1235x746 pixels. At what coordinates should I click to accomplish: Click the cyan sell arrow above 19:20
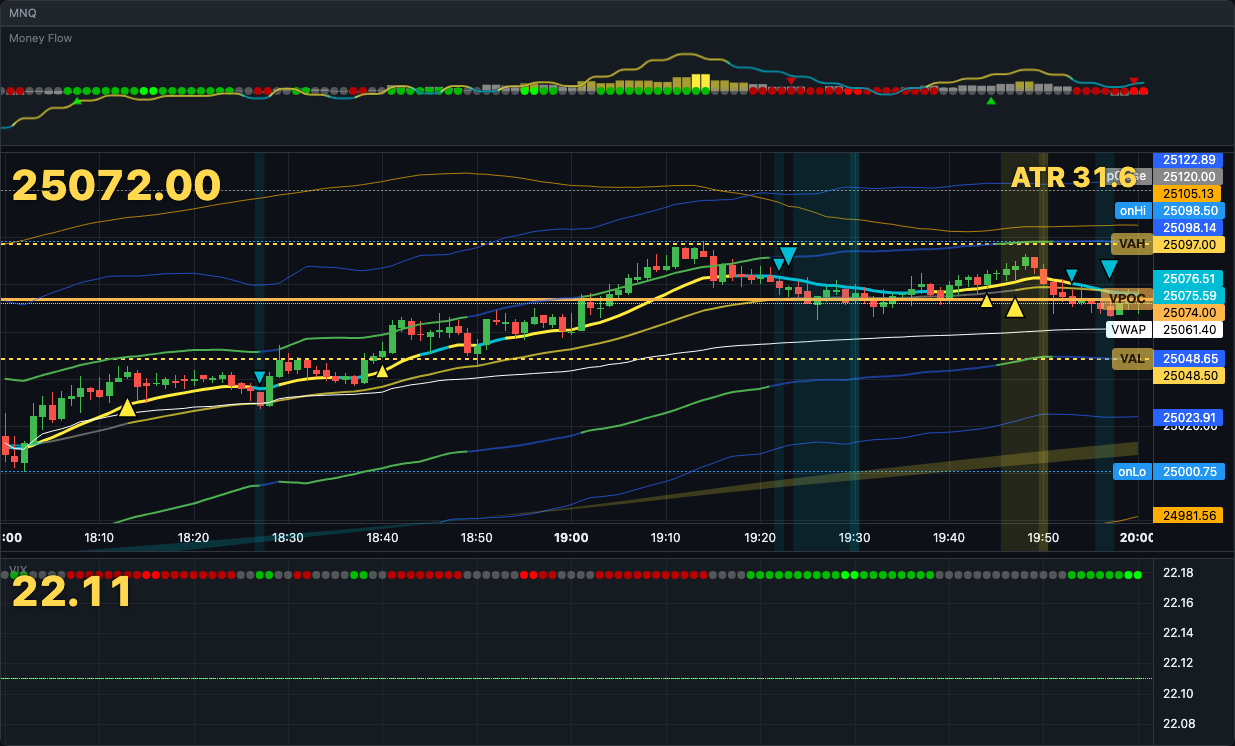click(x=787, y=255)
